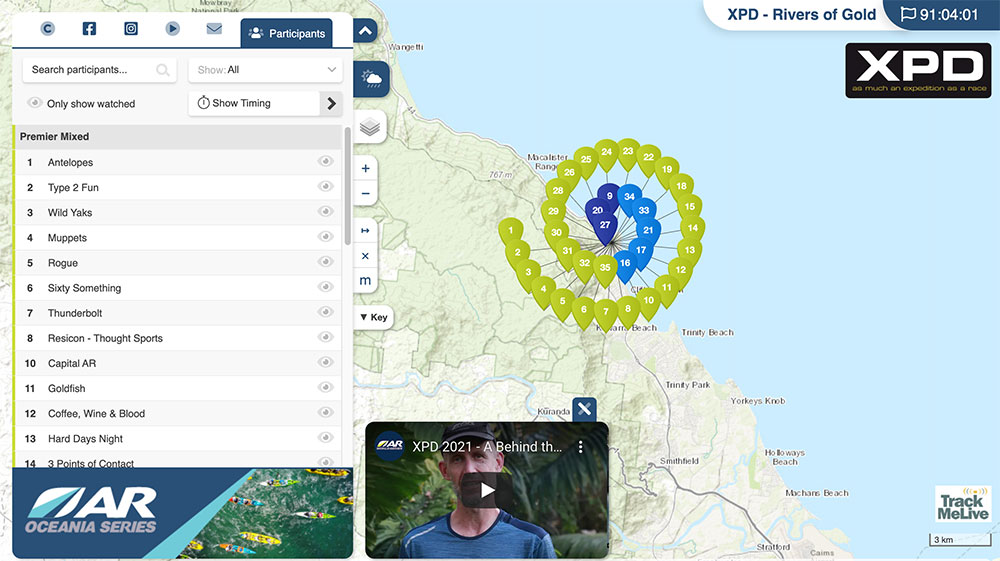The width and height of the screenshot is (1000, 561).
Task: Toggle watch eye for Wild Yaks
Action: pyautogui.click(x=325, y=212)
